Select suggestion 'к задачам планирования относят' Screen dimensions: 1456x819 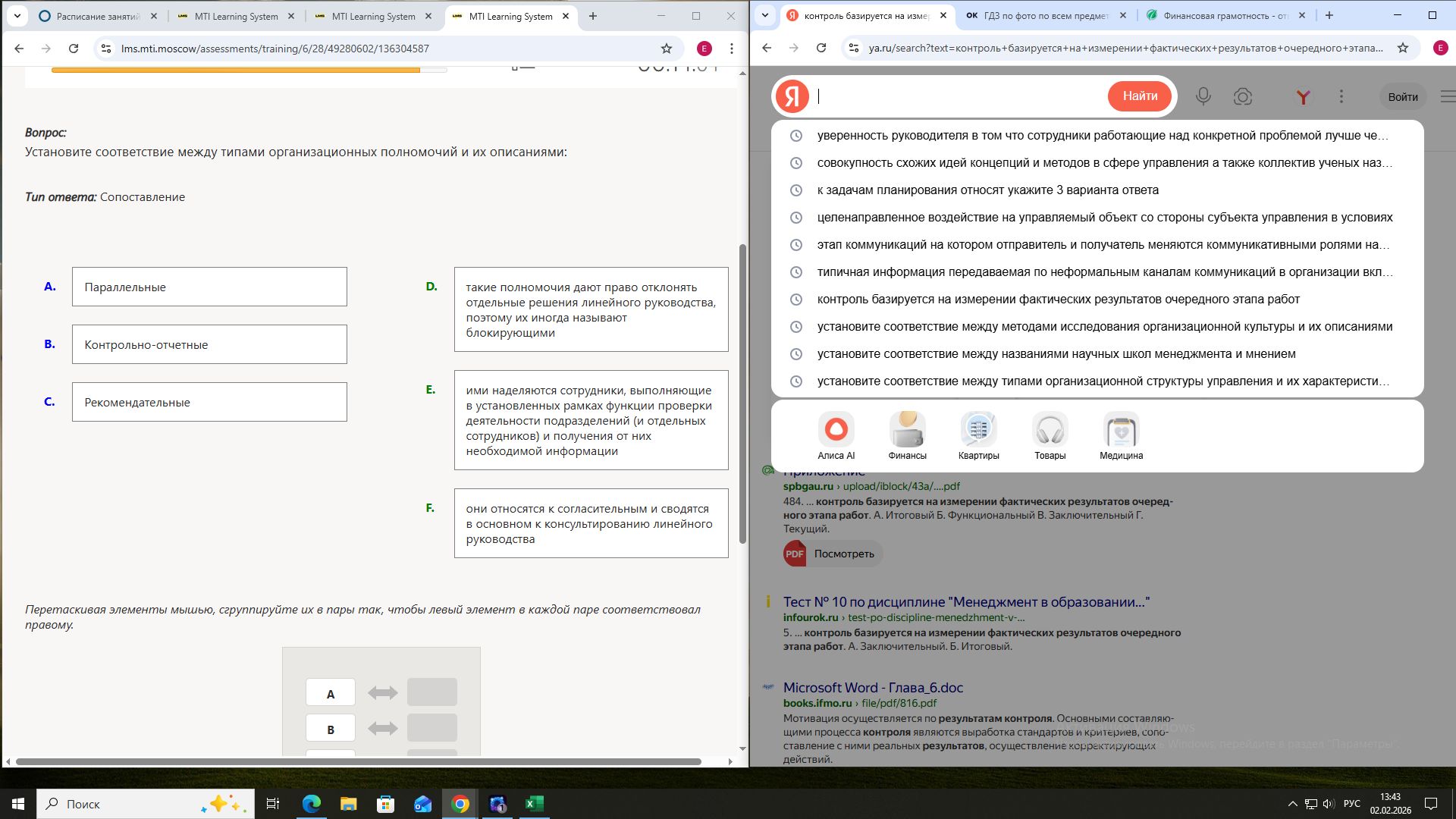(1097, 190)
